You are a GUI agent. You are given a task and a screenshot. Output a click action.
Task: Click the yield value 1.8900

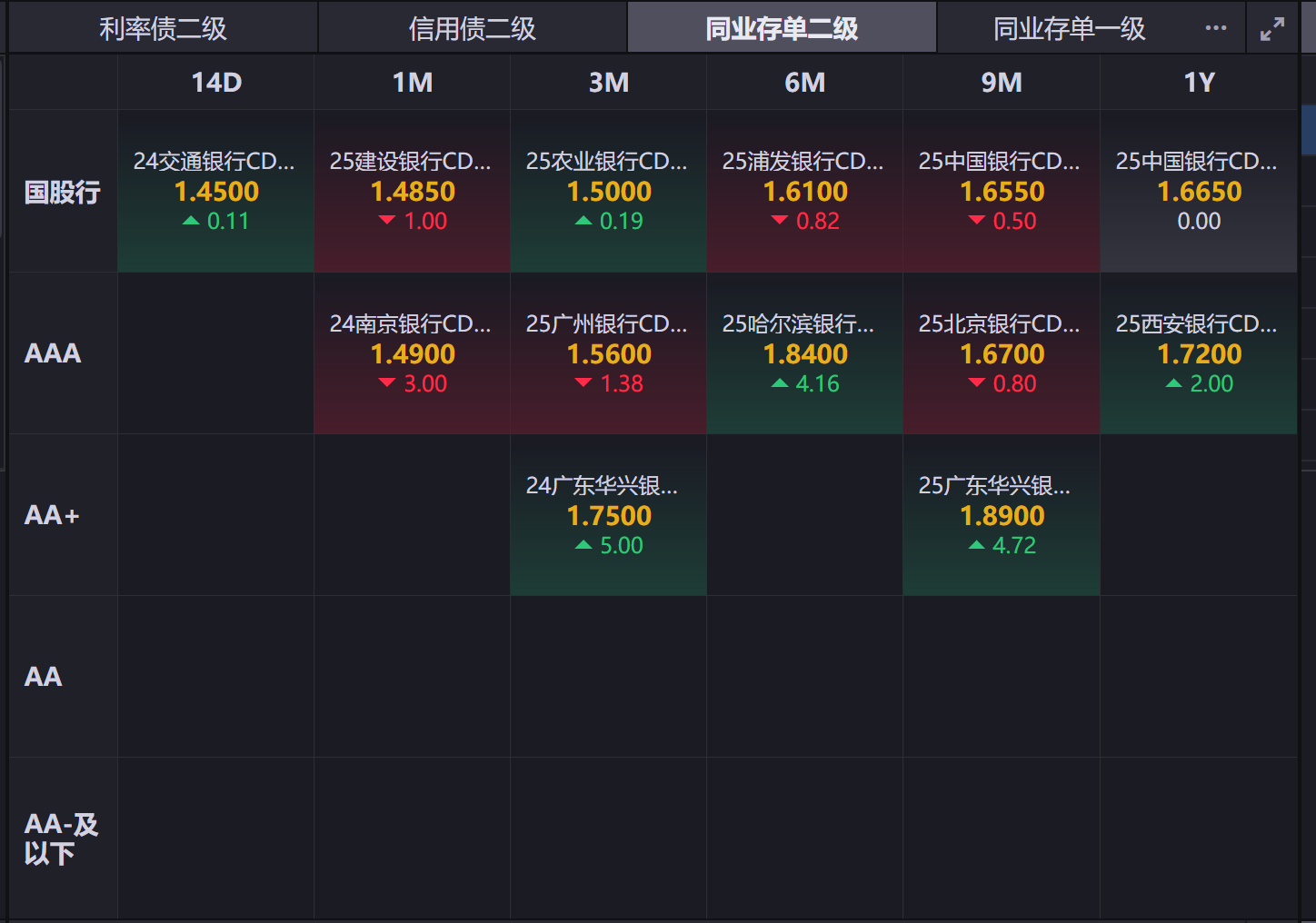1002,516
